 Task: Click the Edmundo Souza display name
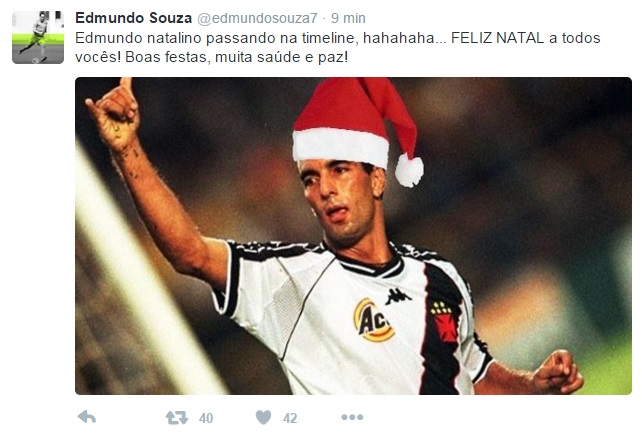pos(133,18)
